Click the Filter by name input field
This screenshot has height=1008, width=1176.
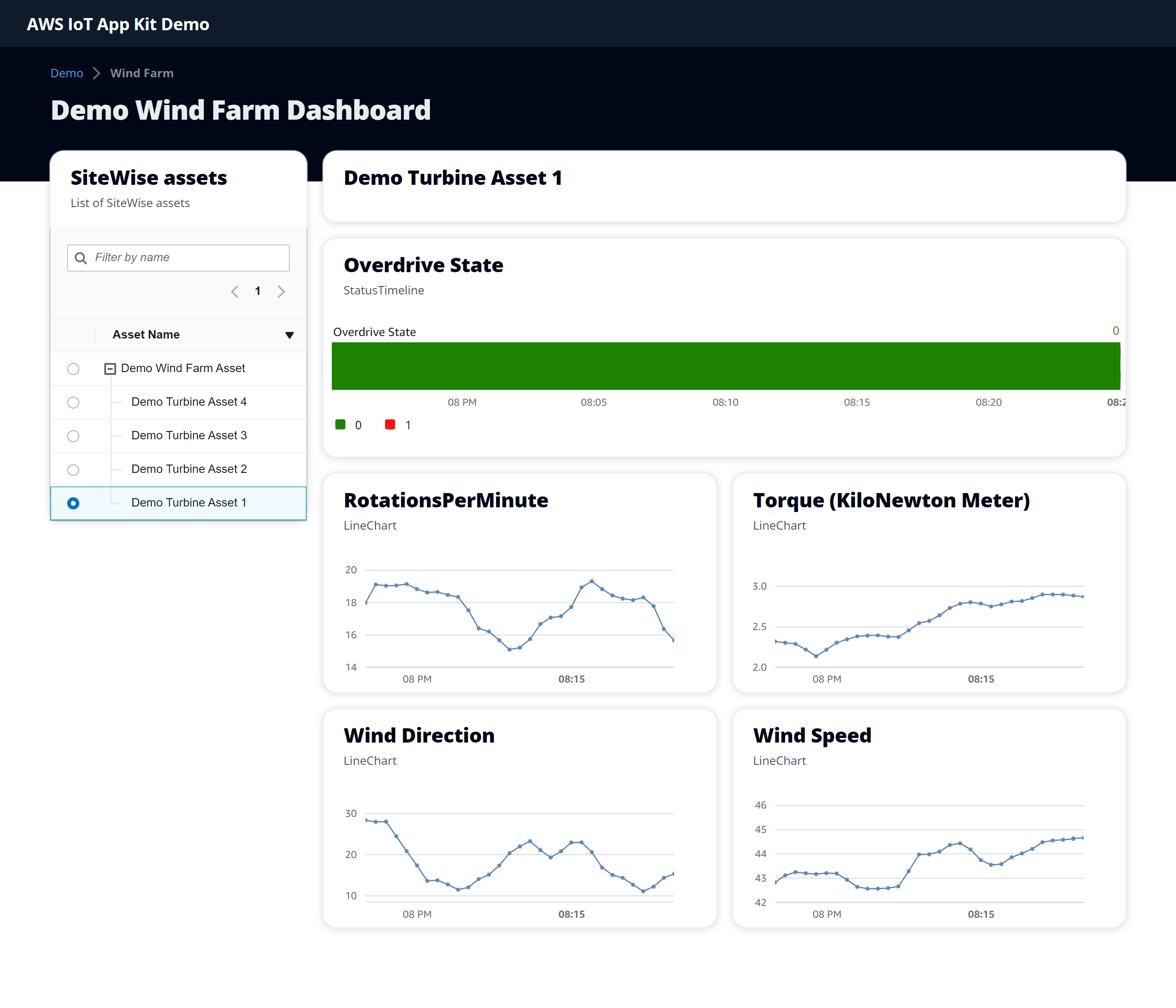click(187, 258)
